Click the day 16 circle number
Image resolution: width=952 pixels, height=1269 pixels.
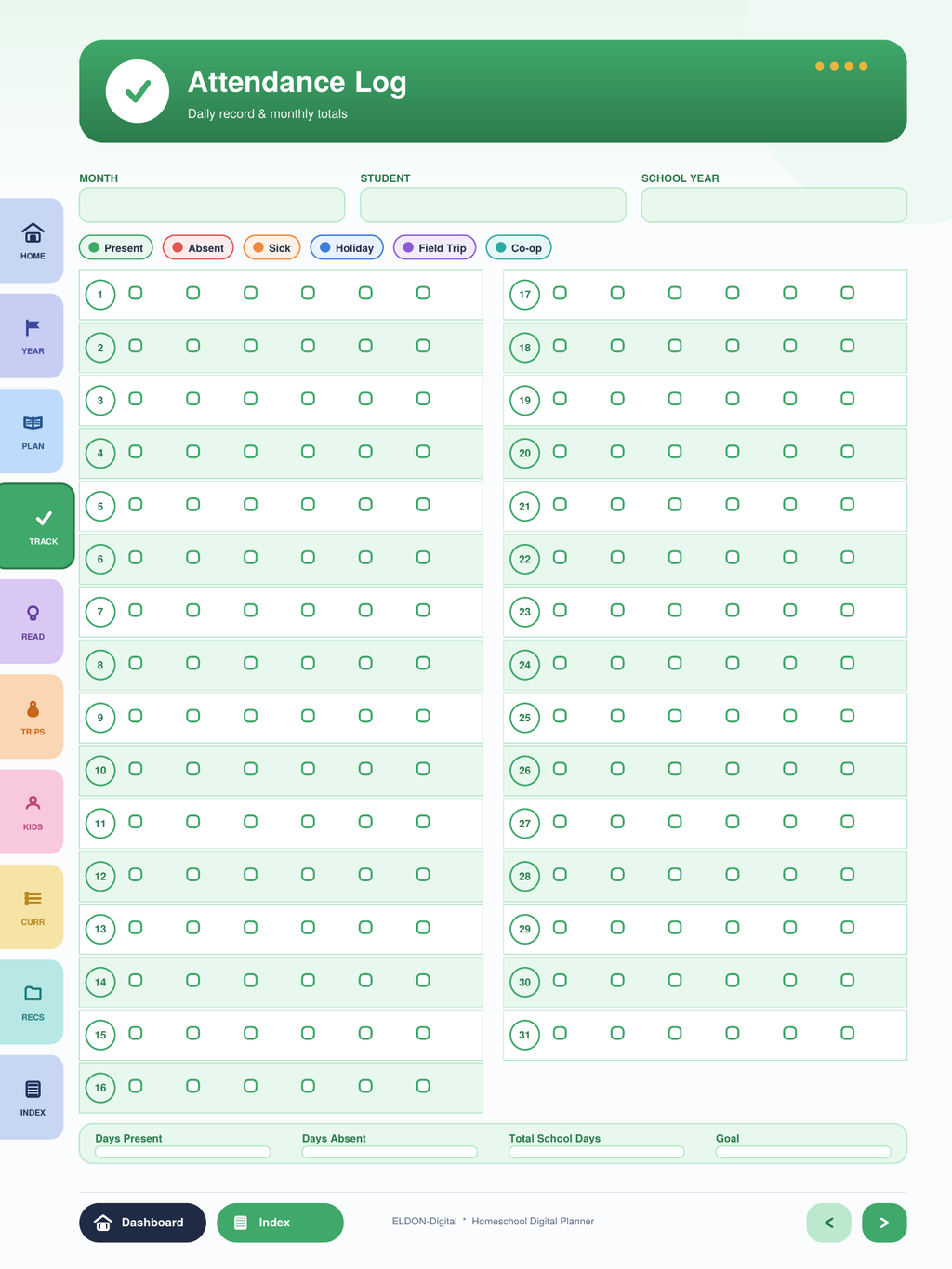(100, 1088)
